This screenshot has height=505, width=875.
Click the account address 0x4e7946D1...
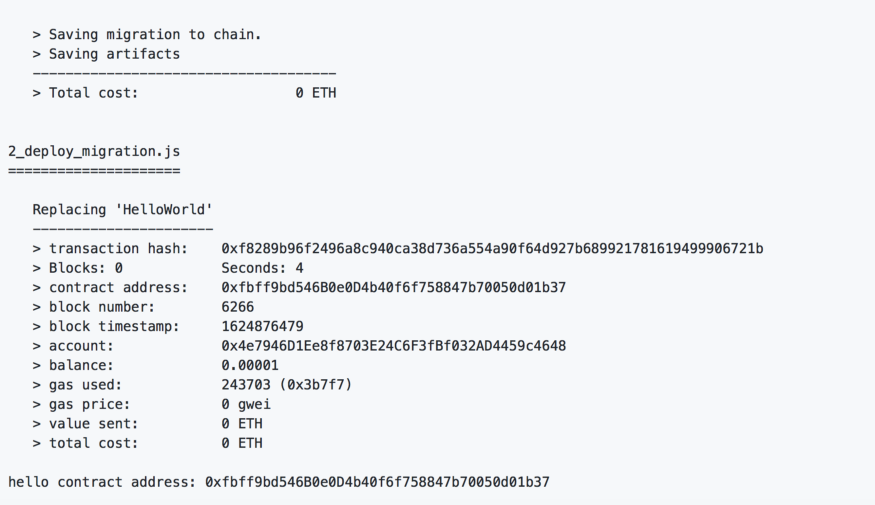(x=393, y=346)
